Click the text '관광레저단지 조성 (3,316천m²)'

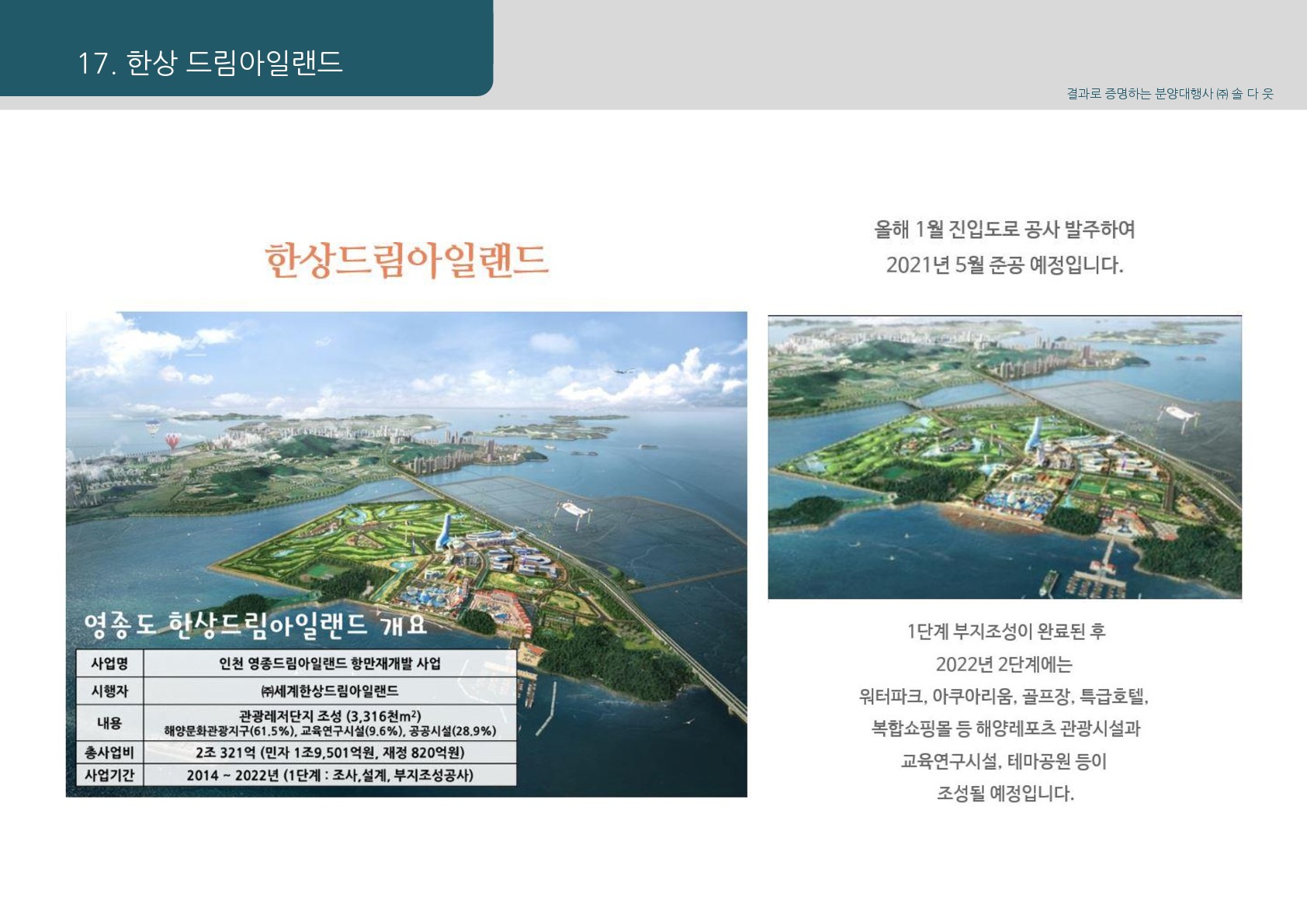point(330,716)
